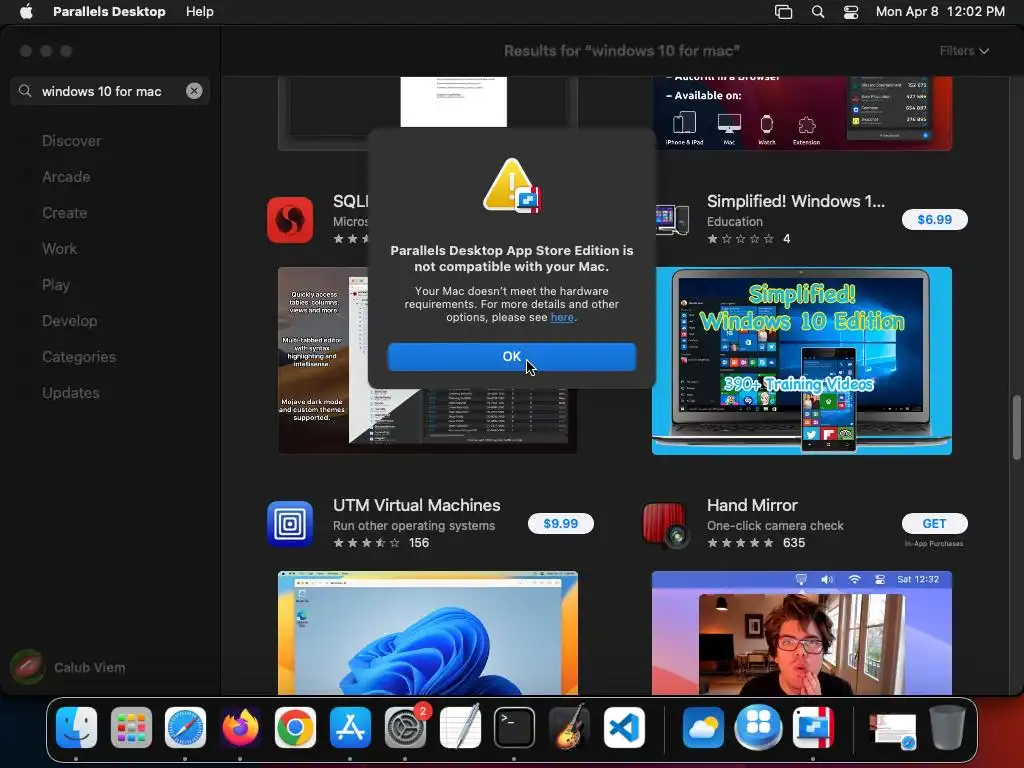Go to the Categories section
1024x768 pixels.
click(x=79, y=357)
